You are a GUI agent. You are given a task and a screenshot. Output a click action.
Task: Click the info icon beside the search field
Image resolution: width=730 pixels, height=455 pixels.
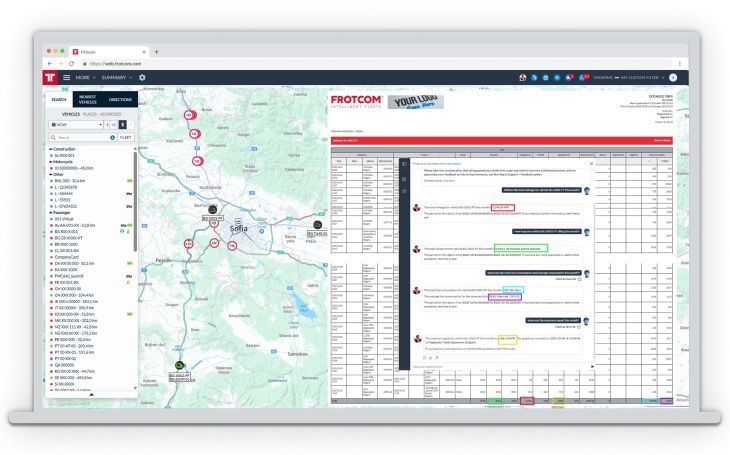click(112, 137)
